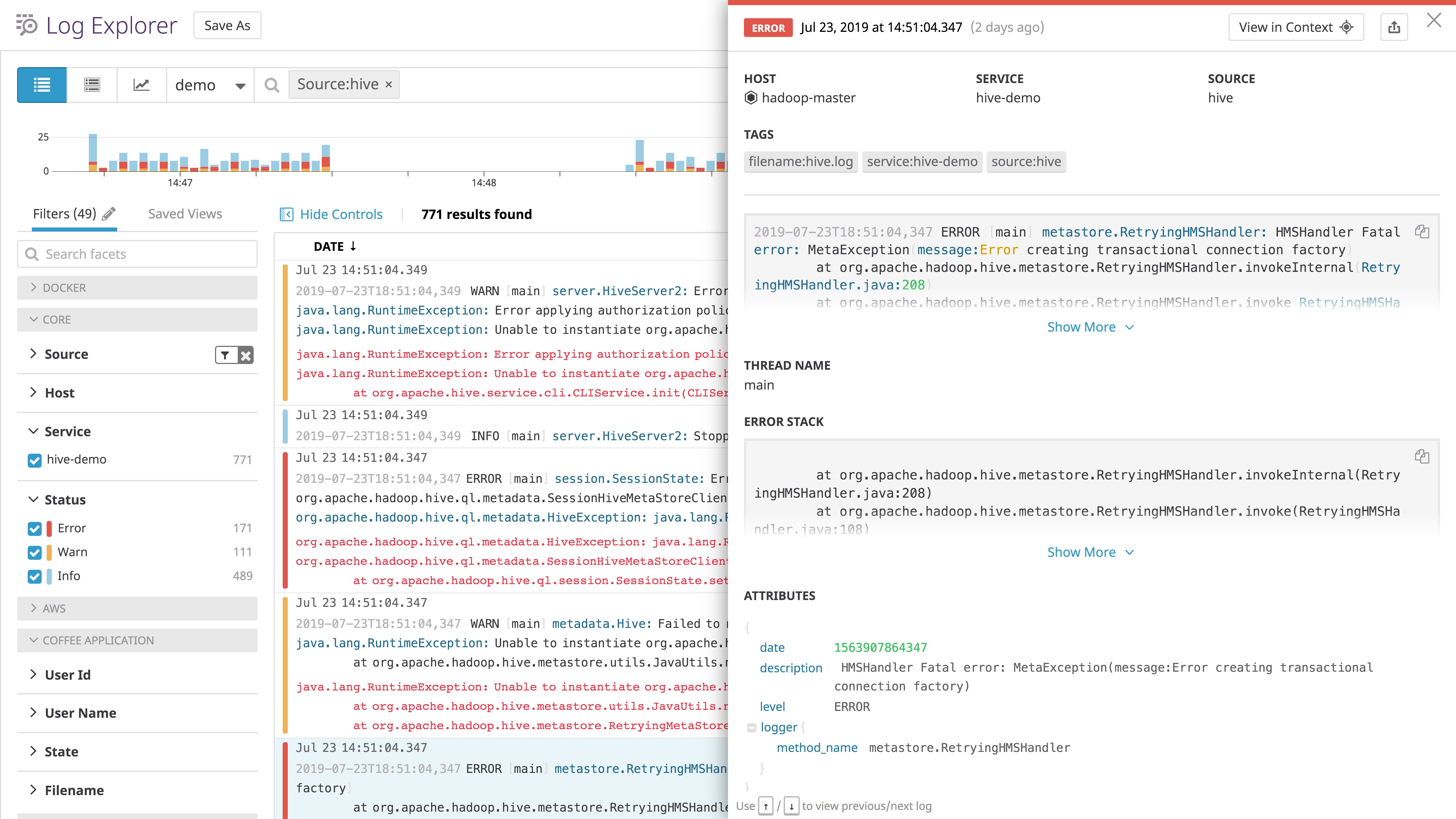Toggle the hive-demo service checkbox
This screenshot has height=819, width=1456.
click(34, 460)
